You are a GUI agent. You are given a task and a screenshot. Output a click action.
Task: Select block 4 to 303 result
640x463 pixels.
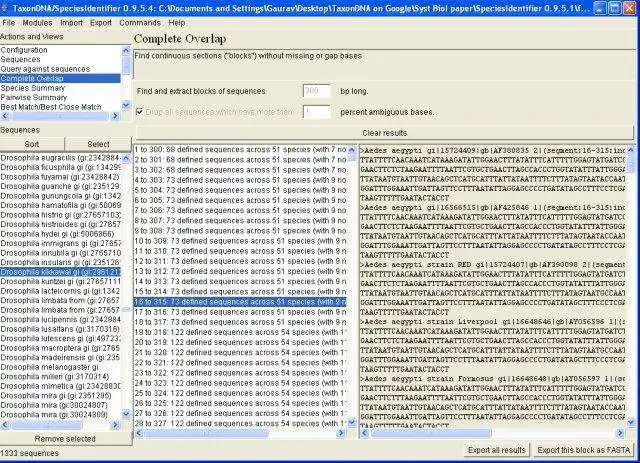point(240,180)
